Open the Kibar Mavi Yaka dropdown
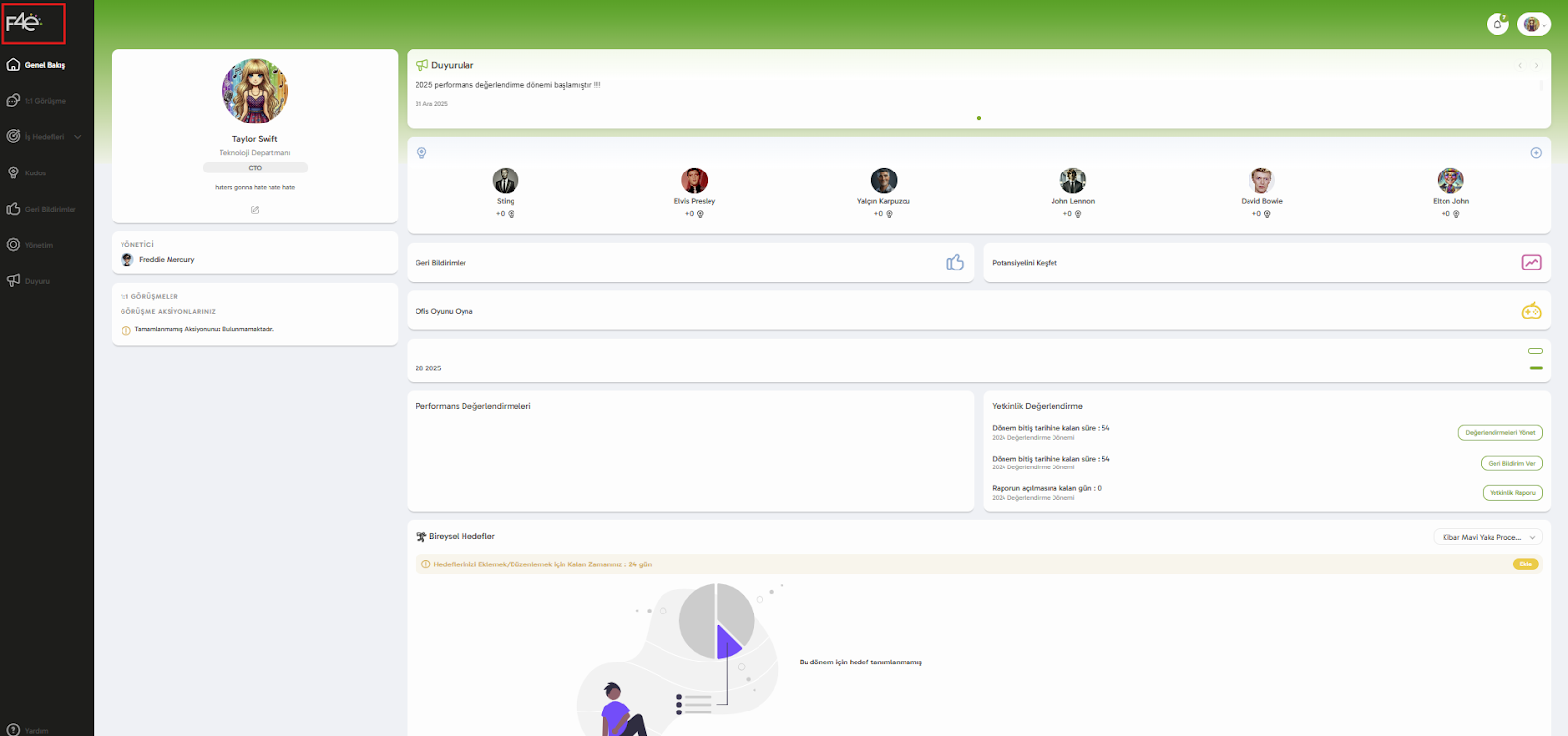The image size is (1568, 736). (x=1487, y=537)
